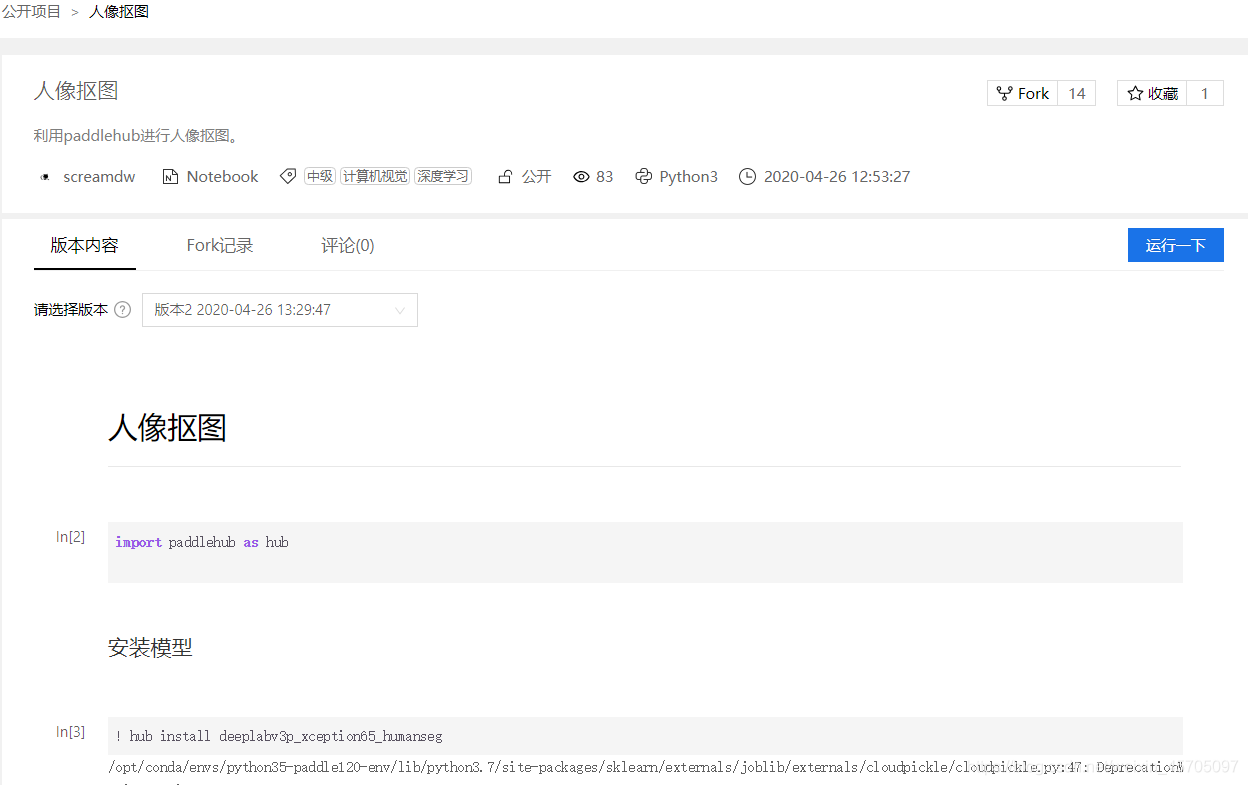
Task: Click the Notebook type icon
Action: click(170, 177)
